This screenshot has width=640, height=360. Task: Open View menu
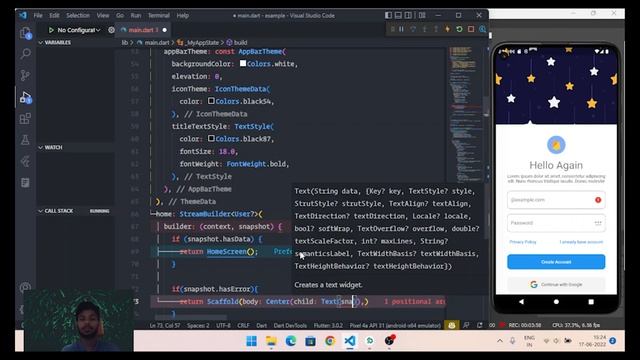(103, 16)
